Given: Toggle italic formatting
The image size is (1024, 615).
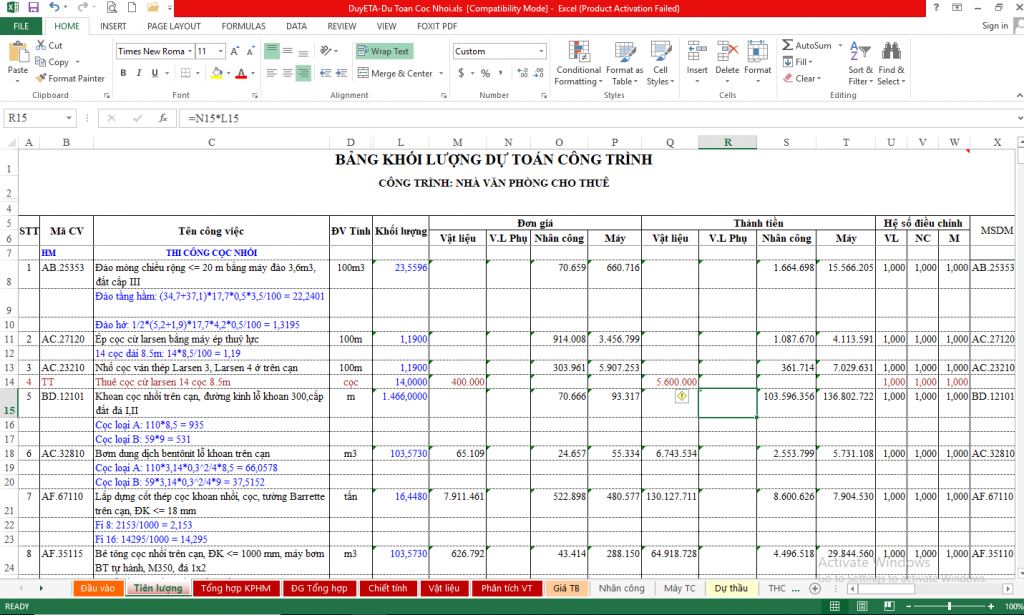Looking at the screenshot, I should 137,73.
